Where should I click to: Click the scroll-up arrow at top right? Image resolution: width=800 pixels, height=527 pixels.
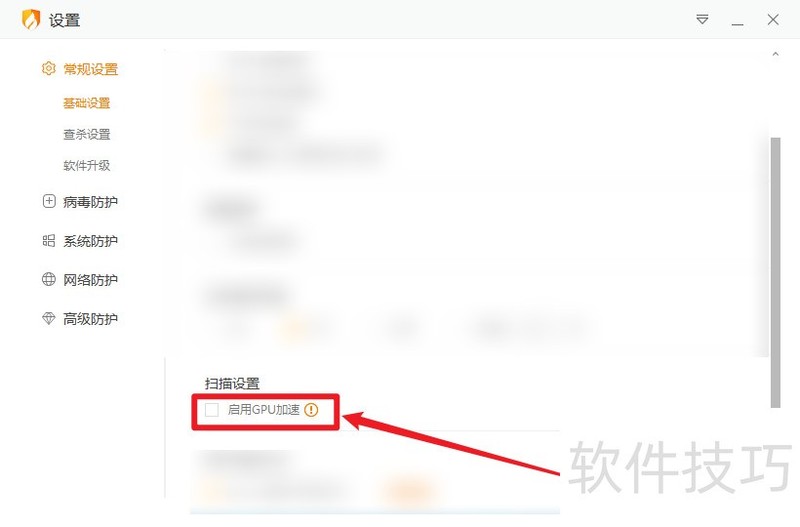point(776,54)
